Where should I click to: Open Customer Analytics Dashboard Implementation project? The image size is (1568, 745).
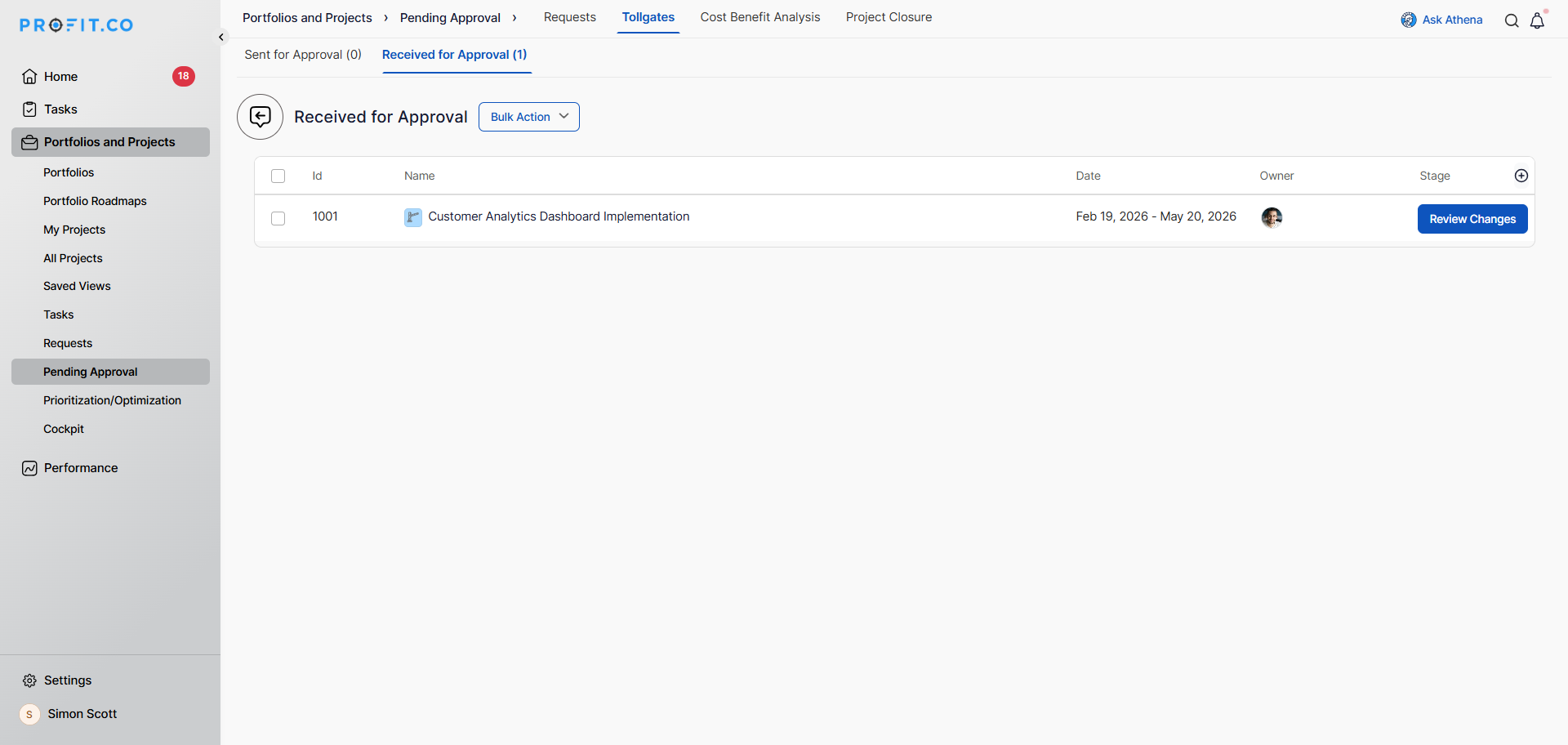coord(559,216)
